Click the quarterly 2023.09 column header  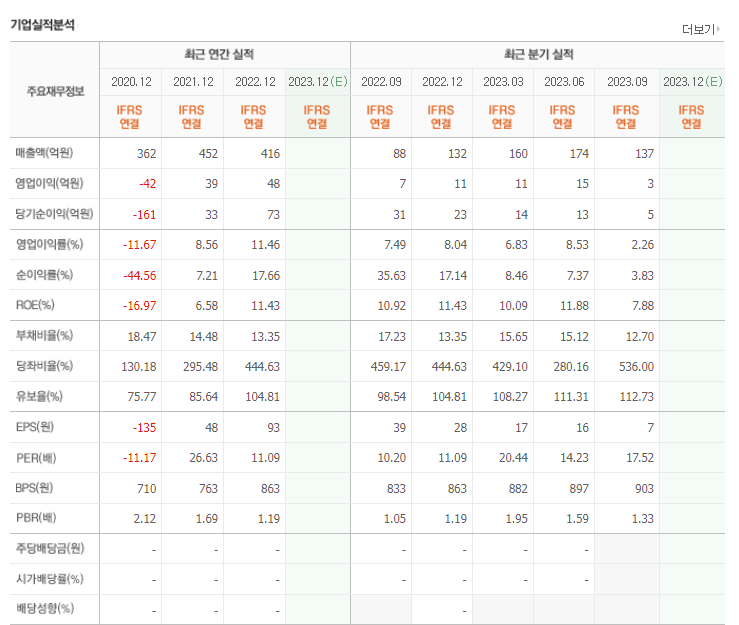pyautogui.click(x=627, y=82)
